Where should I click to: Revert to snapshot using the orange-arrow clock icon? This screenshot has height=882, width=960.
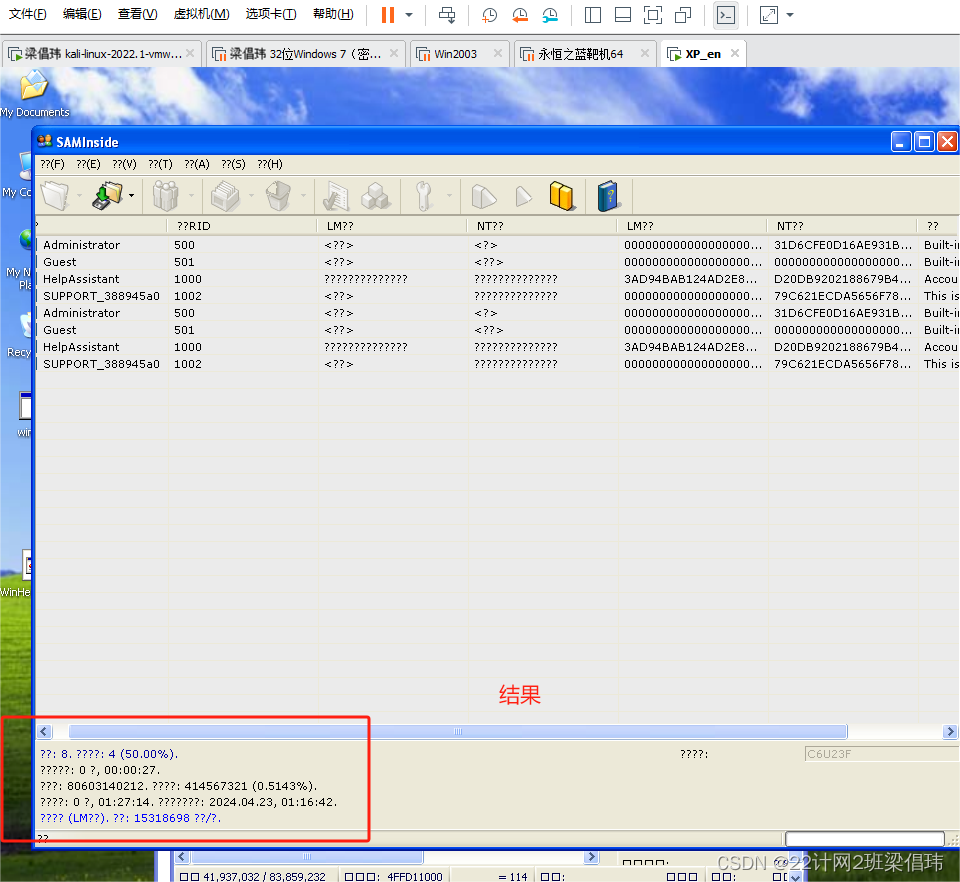click(x=520, y=15)
